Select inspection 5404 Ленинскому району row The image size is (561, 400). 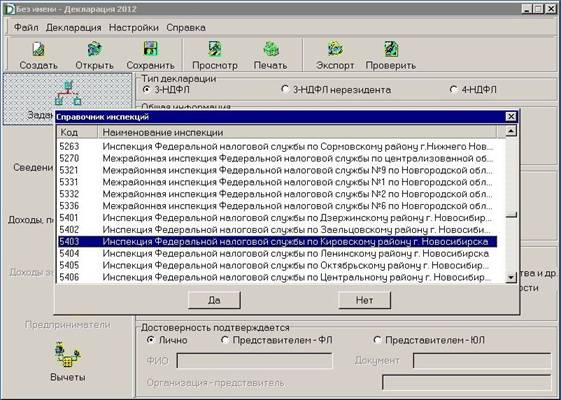(x=277, y=254)
